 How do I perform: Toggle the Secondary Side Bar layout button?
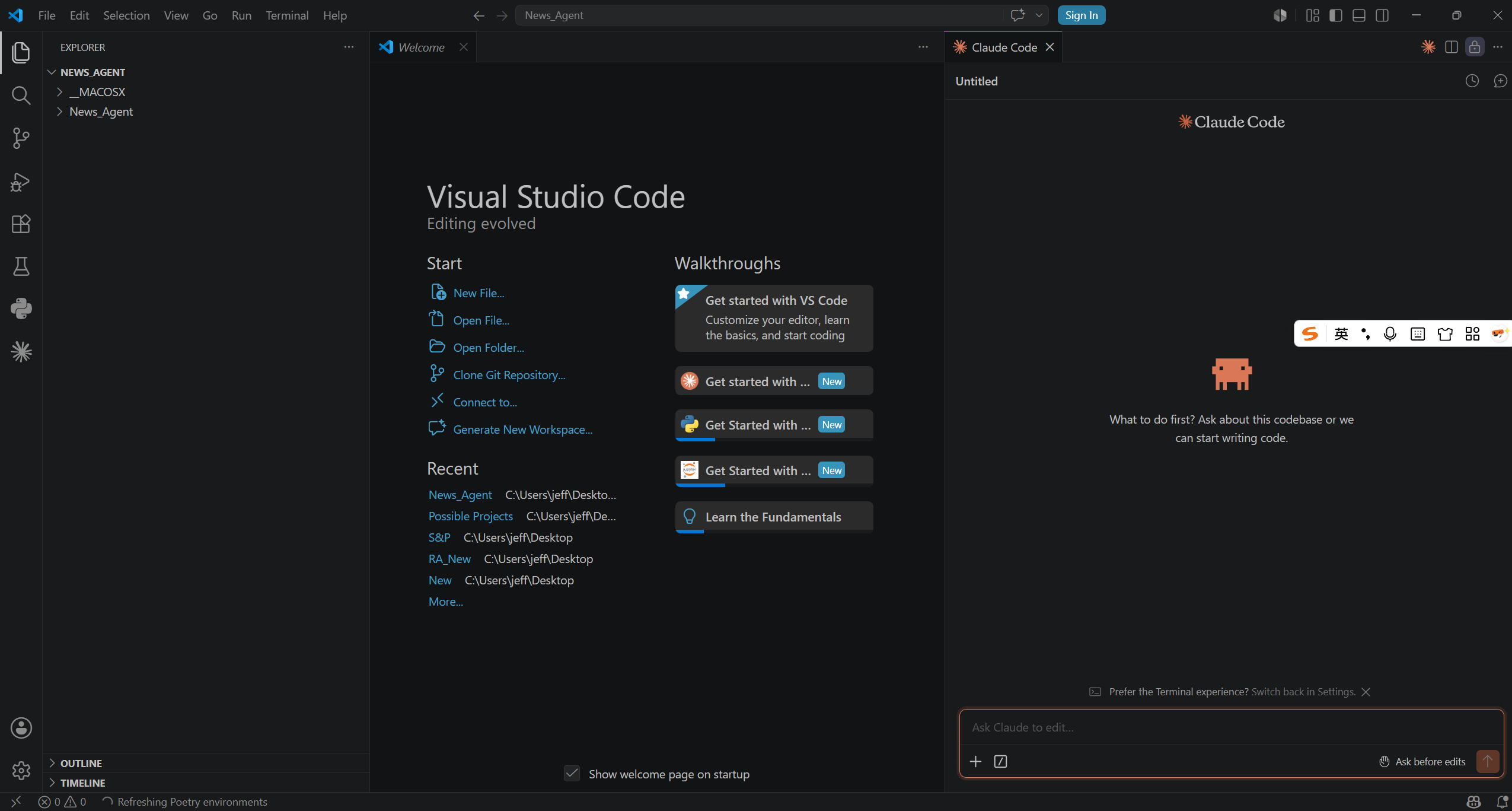pos(1382,15)
